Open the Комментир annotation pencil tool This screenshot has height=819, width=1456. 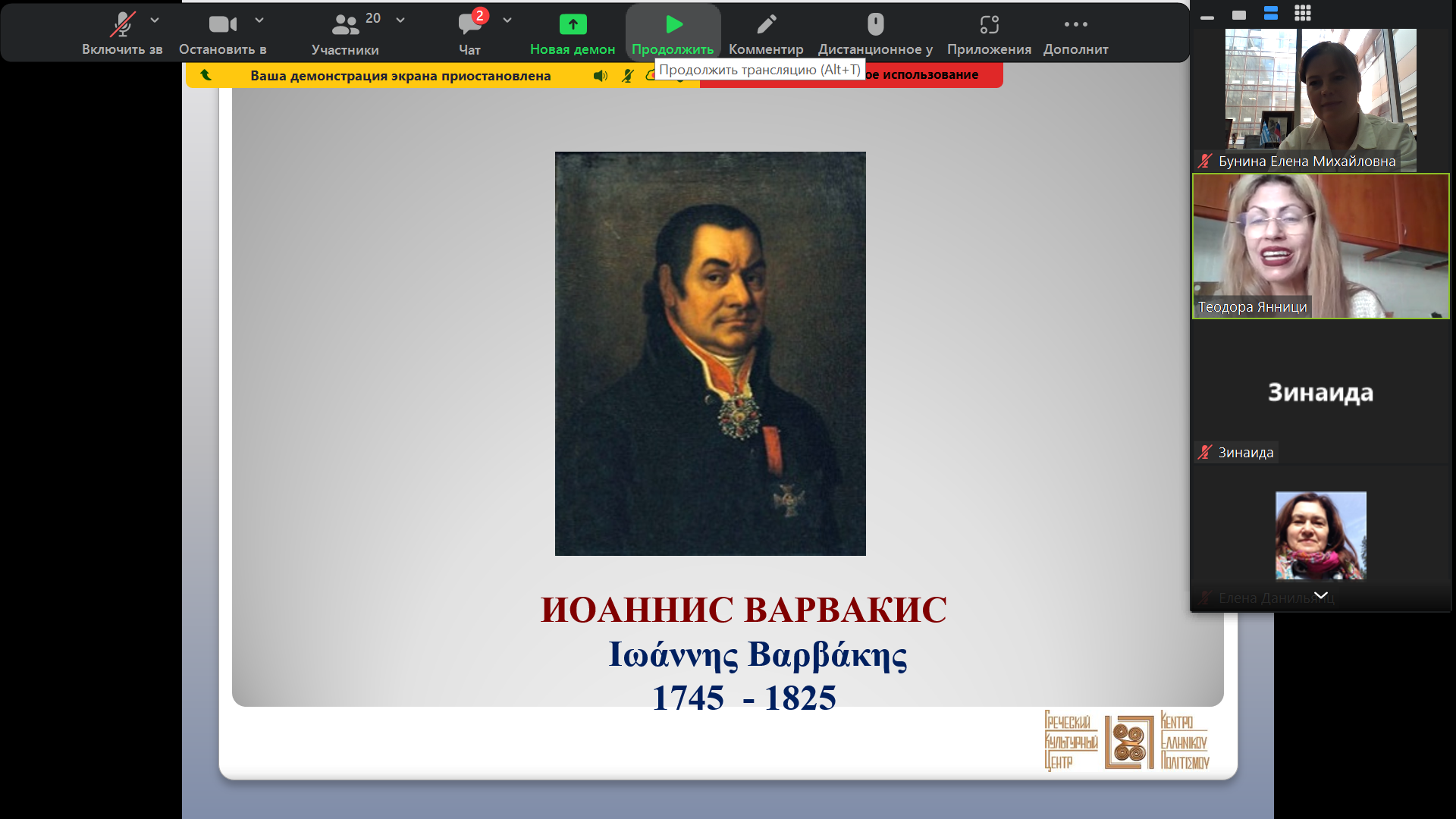(x=766, y=33)
